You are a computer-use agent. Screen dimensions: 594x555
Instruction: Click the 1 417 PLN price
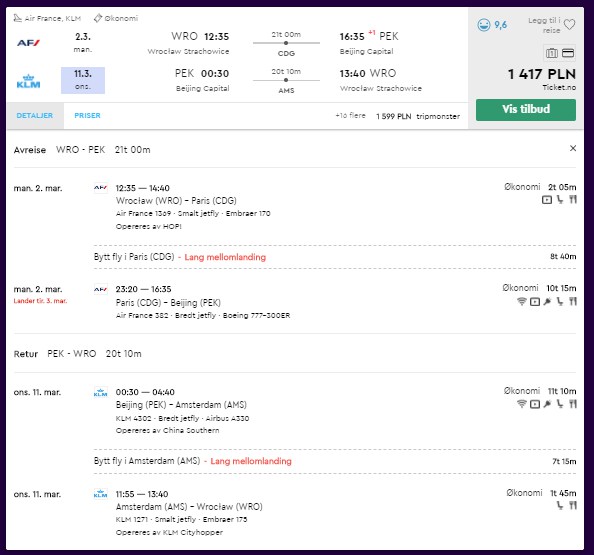point(542,74)
